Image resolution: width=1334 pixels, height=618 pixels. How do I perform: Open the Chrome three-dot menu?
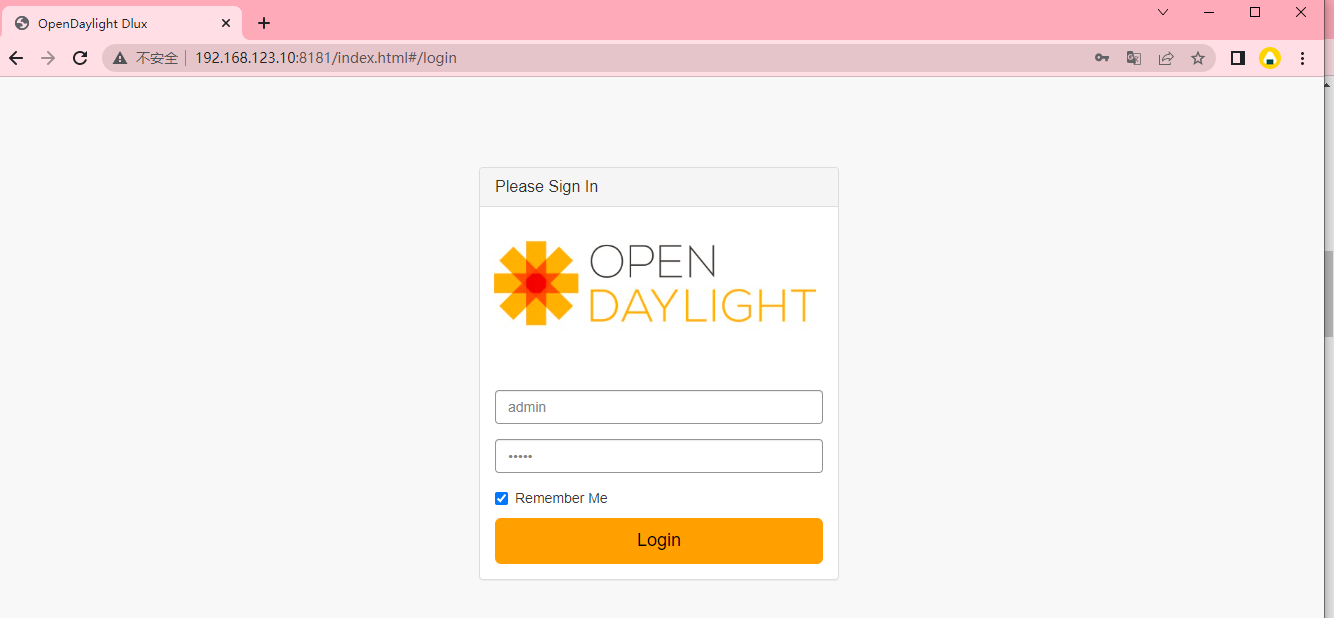1302,58
